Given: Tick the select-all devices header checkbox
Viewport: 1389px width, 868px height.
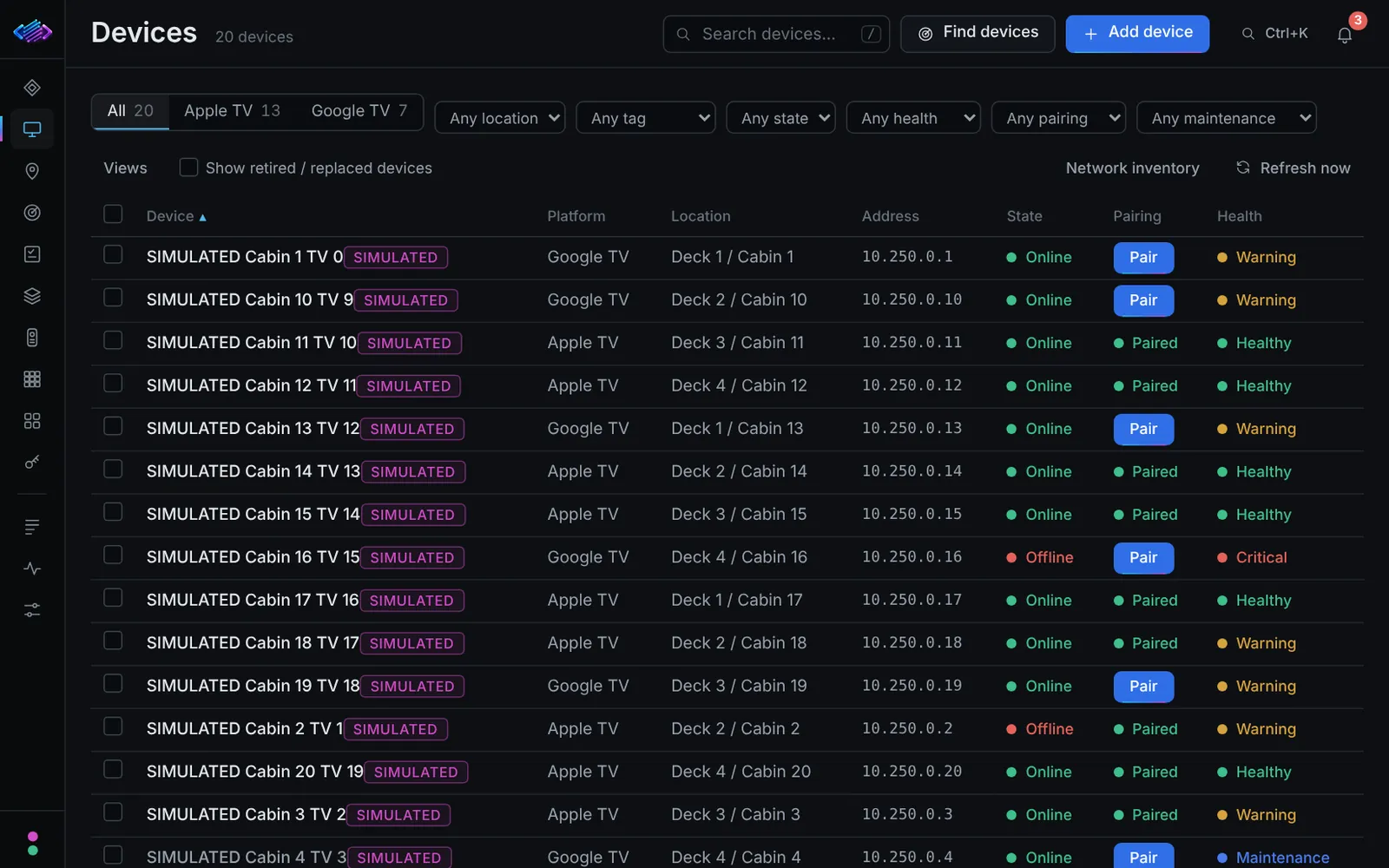Looking at the screenshot, I should click(113, 214).
